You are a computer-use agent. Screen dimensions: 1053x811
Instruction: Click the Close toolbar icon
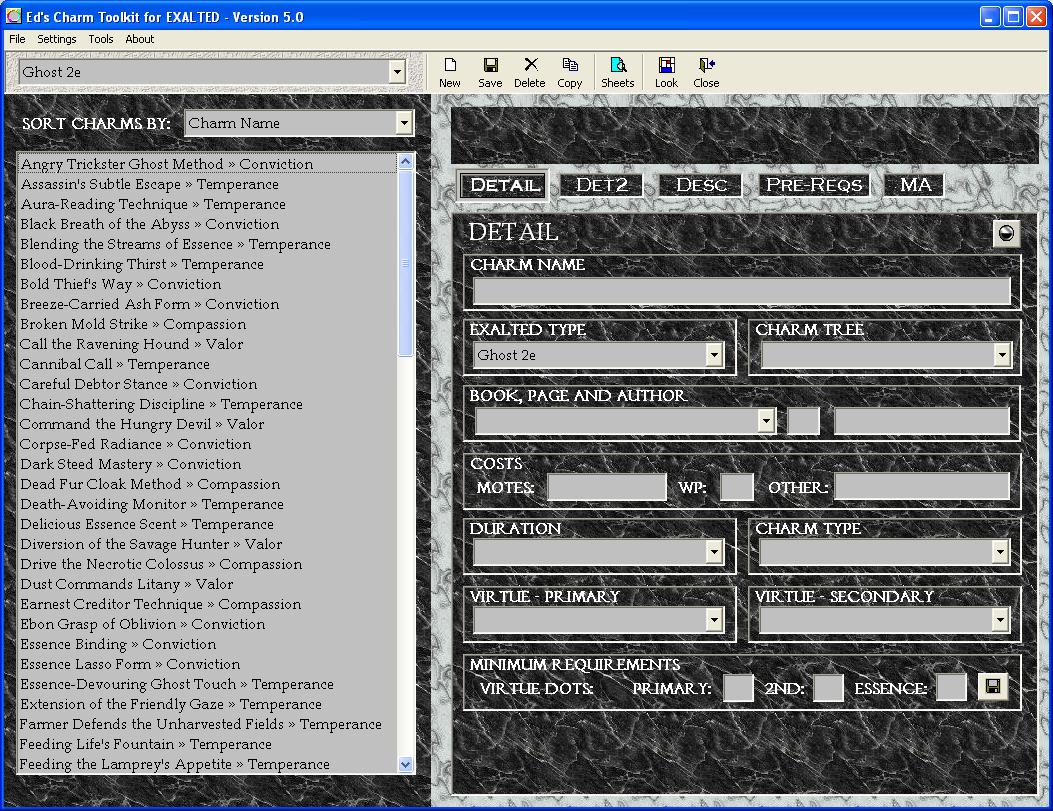coord(706,72)
